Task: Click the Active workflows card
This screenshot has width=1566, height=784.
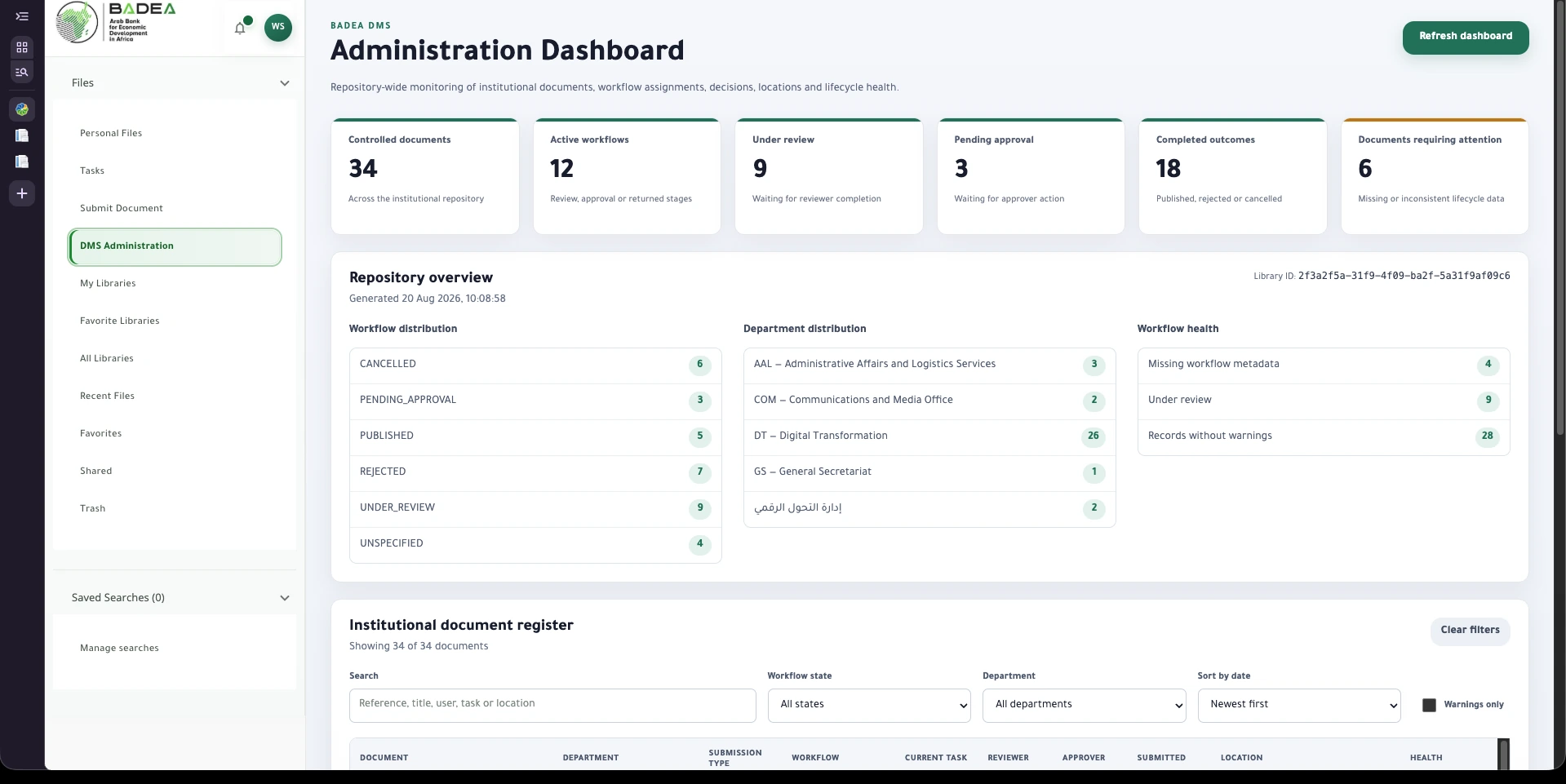Action: [627, 176]
